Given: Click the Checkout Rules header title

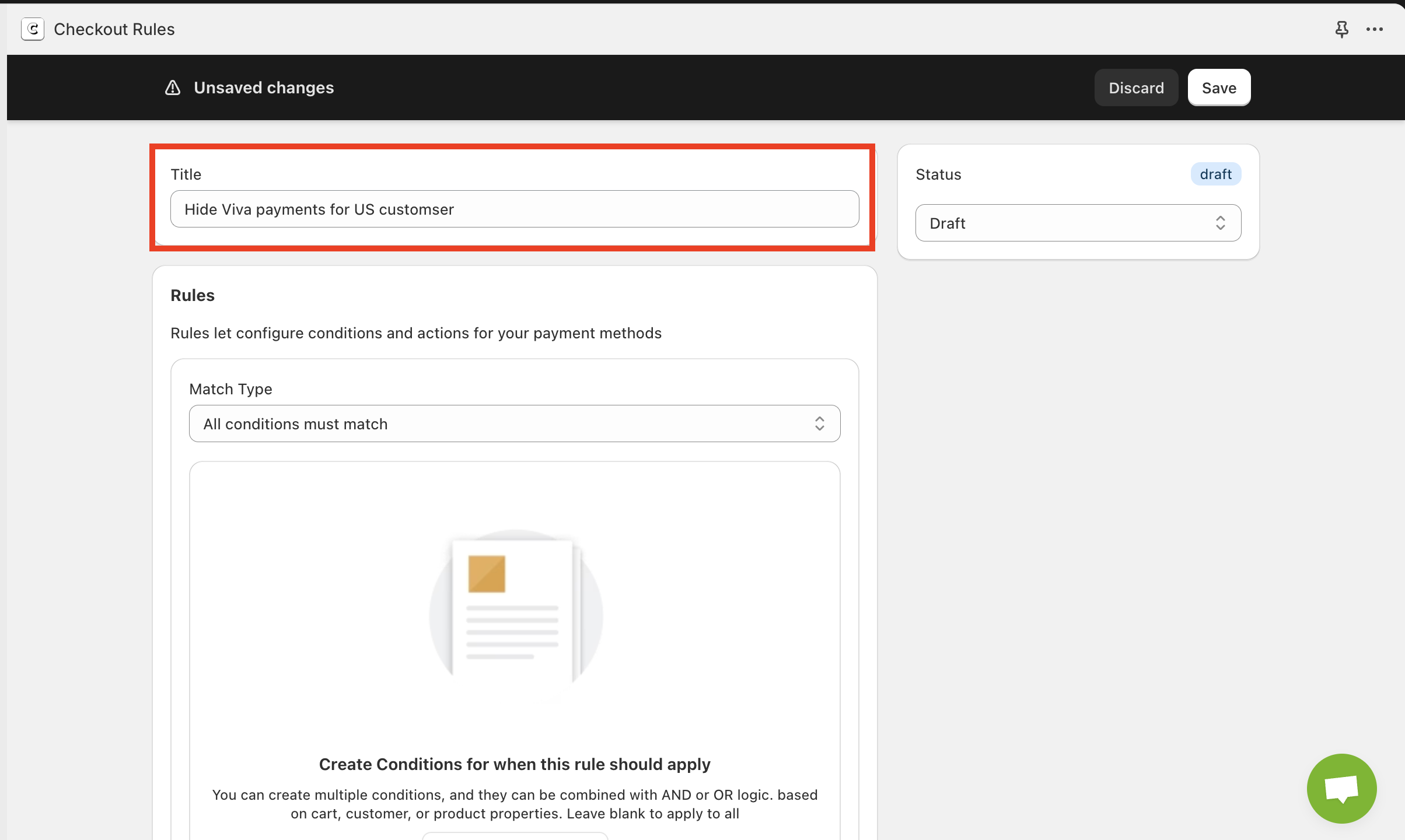Looking at the screenshot, I should [114, 29].
